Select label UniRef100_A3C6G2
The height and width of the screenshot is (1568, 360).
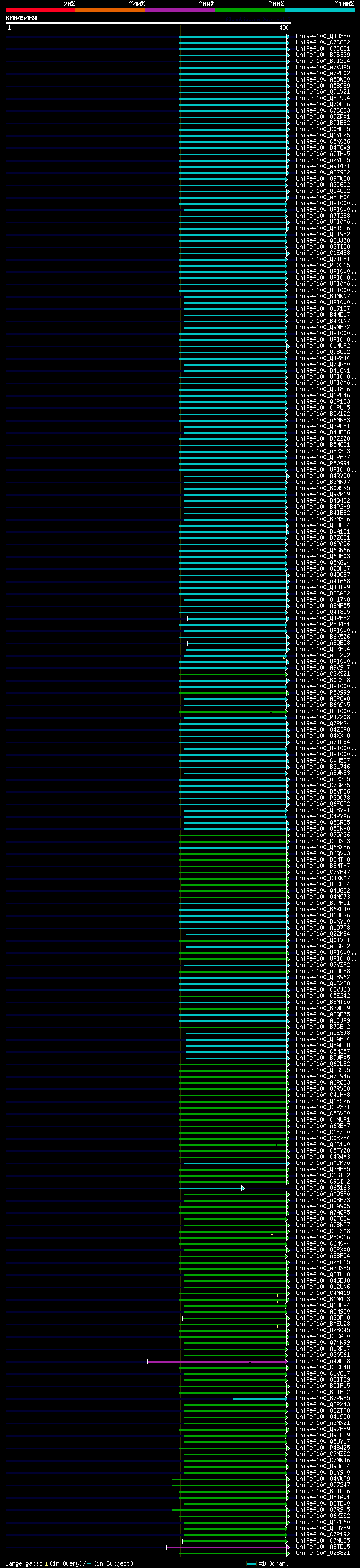point(323,185)
